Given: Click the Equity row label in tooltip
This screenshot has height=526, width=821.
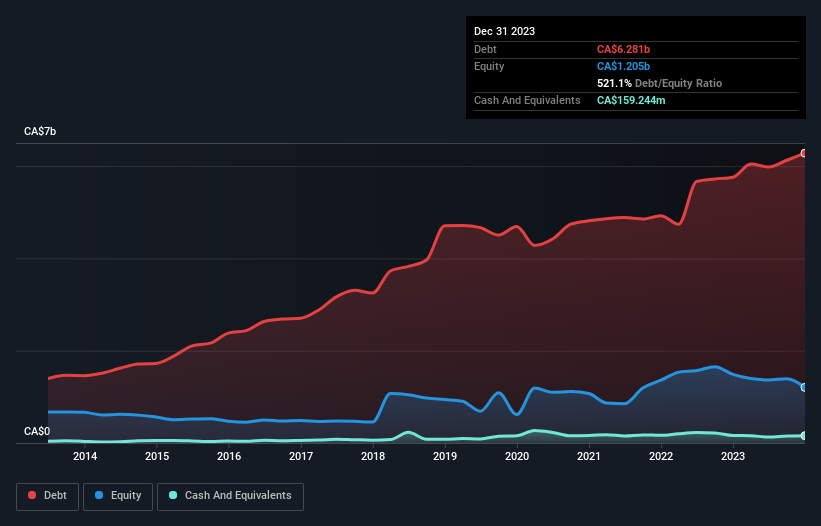Looking at the screenshot, I should click(489, 66).
